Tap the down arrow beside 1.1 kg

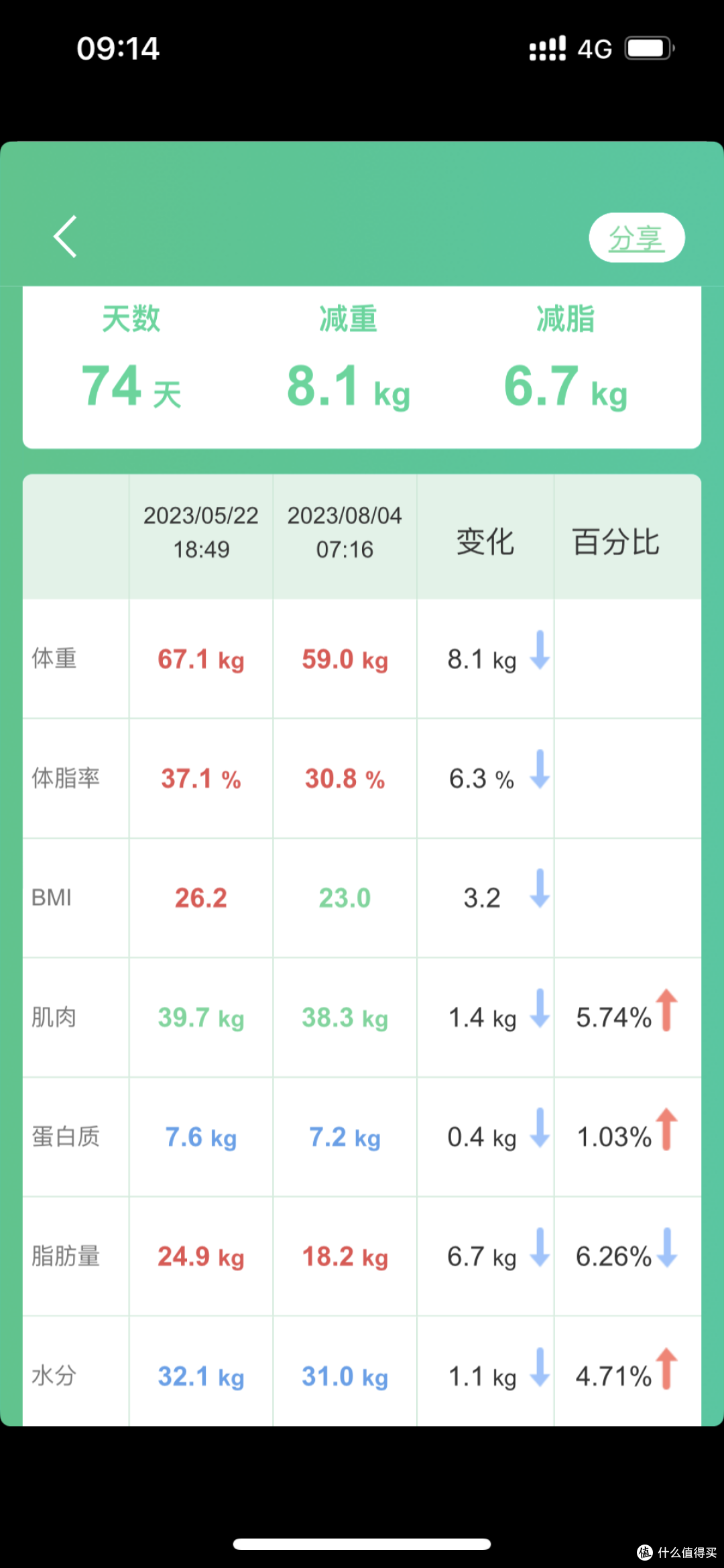[x=540, y=1367]
